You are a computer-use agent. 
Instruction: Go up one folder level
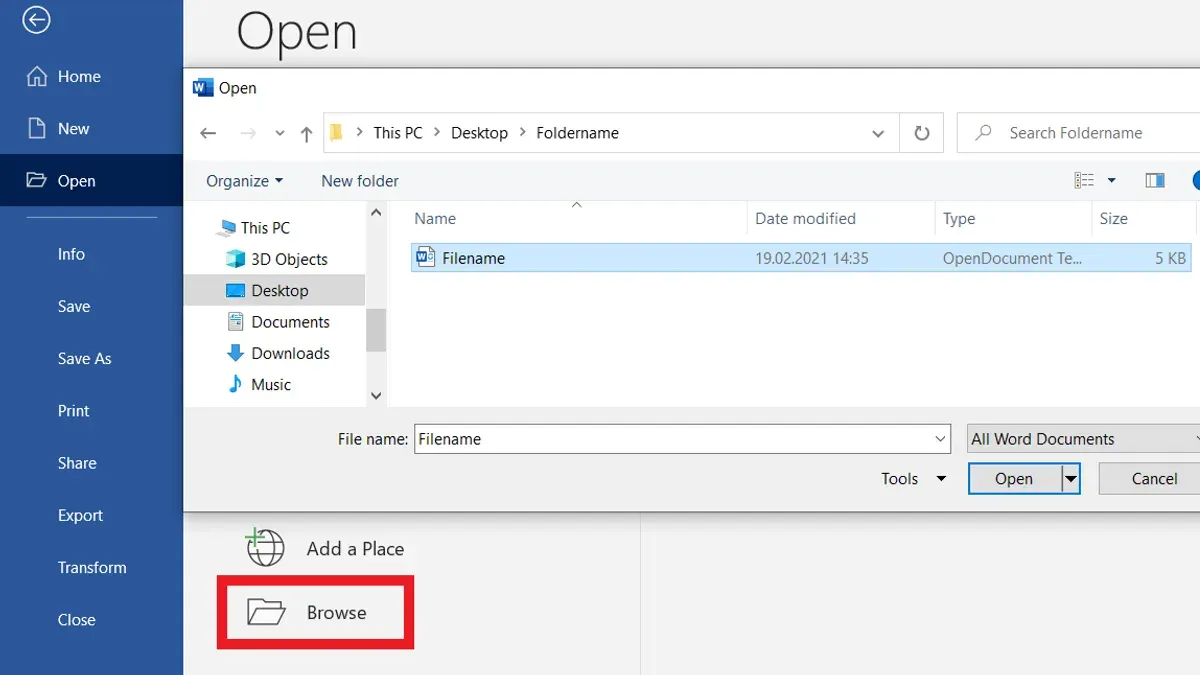click(306, 133)
